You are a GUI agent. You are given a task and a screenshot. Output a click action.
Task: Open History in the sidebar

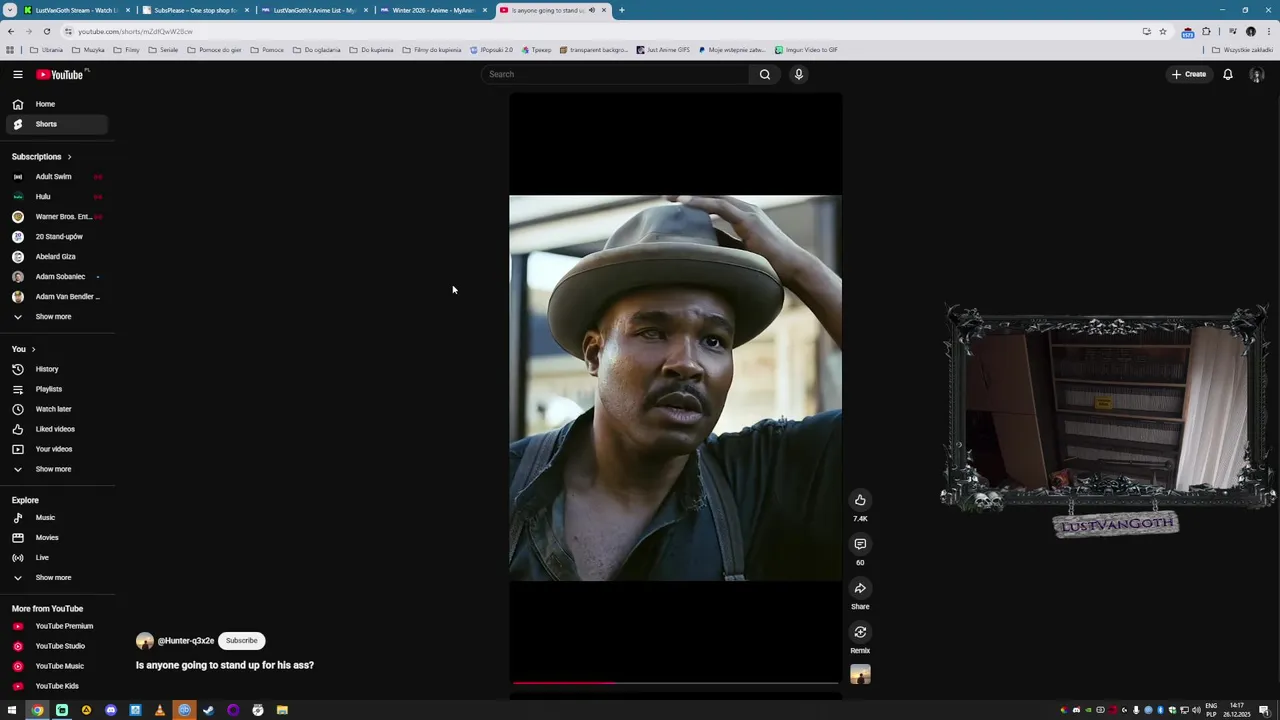[57, 369]
